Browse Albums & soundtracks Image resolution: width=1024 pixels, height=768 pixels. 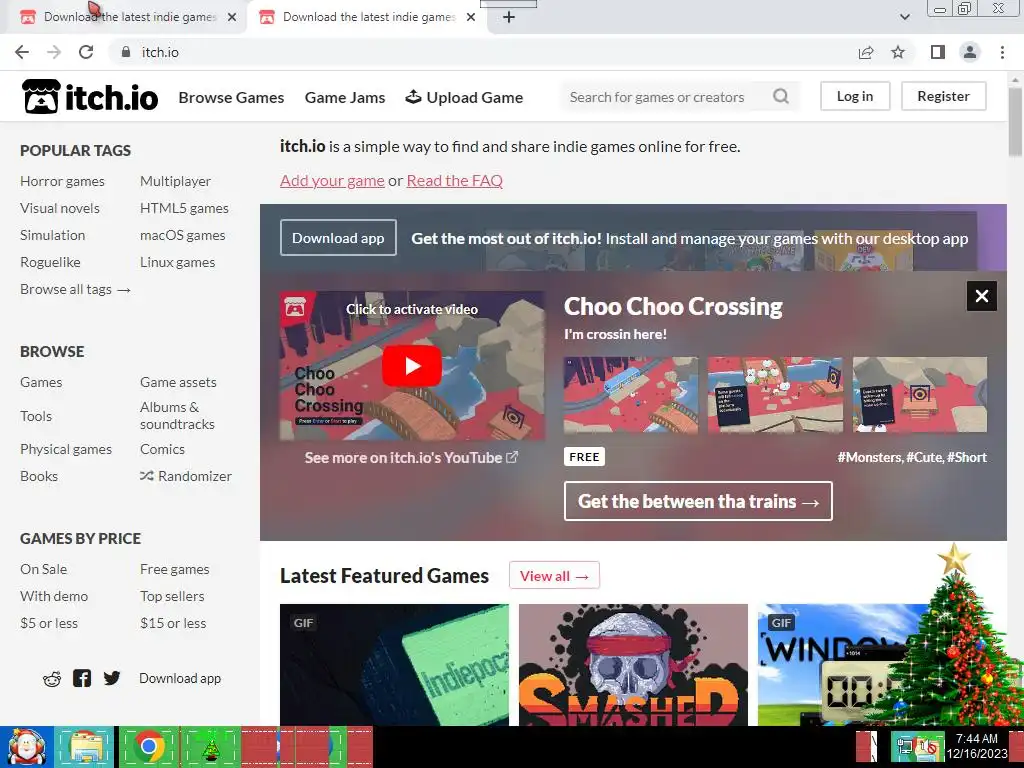click(x=177, y=415)
